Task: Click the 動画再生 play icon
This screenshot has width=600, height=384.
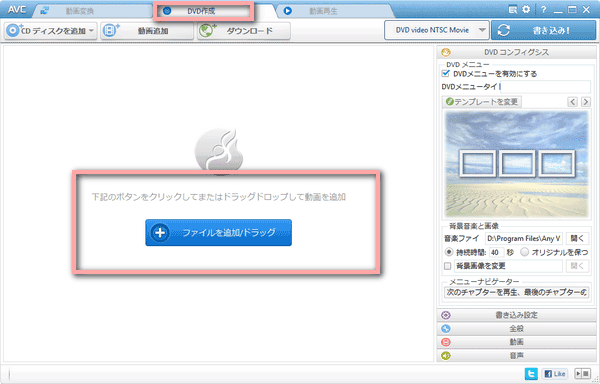Action: point(288,11)
